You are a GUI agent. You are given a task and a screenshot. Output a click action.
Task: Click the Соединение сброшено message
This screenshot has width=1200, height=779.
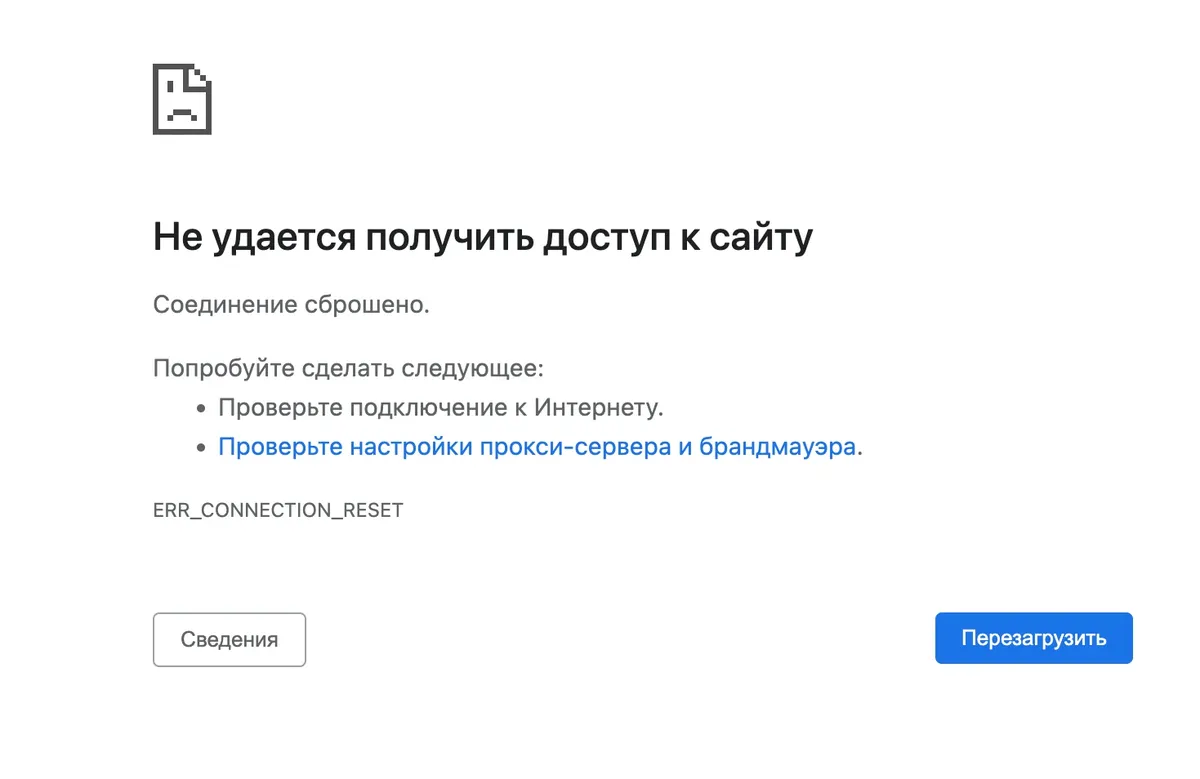tap(291, 304)
